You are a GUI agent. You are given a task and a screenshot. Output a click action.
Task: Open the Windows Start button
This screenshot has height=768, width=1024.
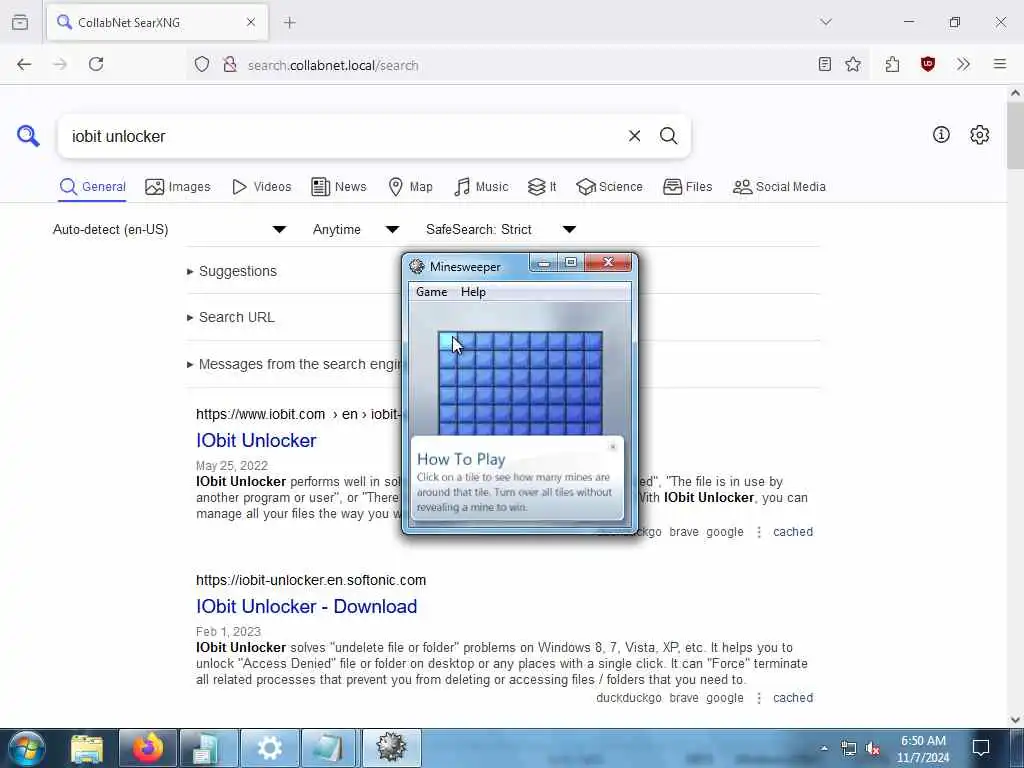click(27, 748)
